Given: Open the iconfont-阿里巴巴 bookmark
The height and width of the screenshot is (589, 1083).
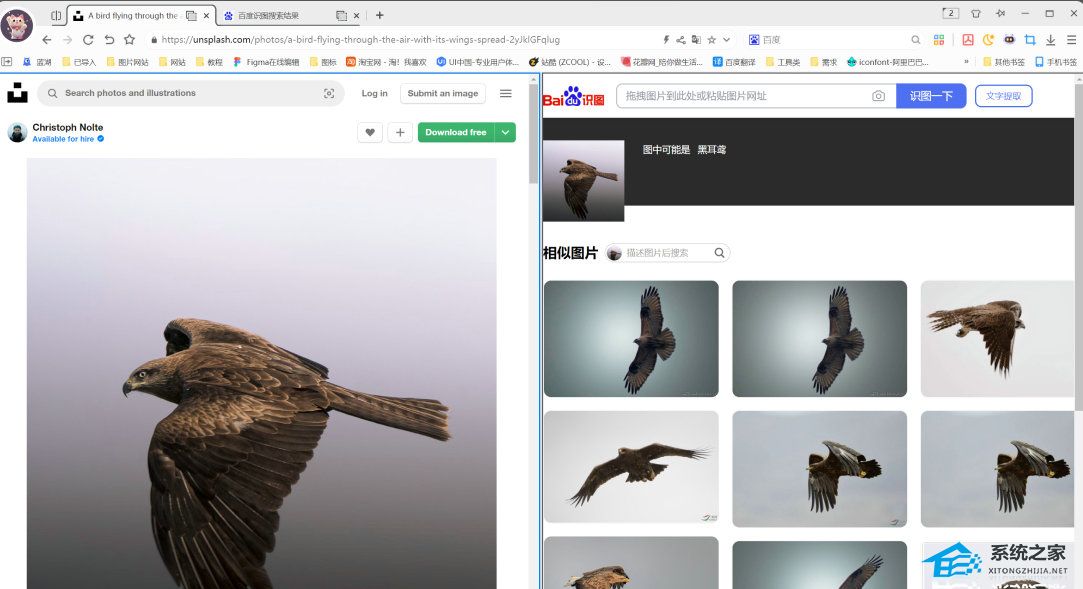Looking at the screenshot, I should tap(888, 62).
